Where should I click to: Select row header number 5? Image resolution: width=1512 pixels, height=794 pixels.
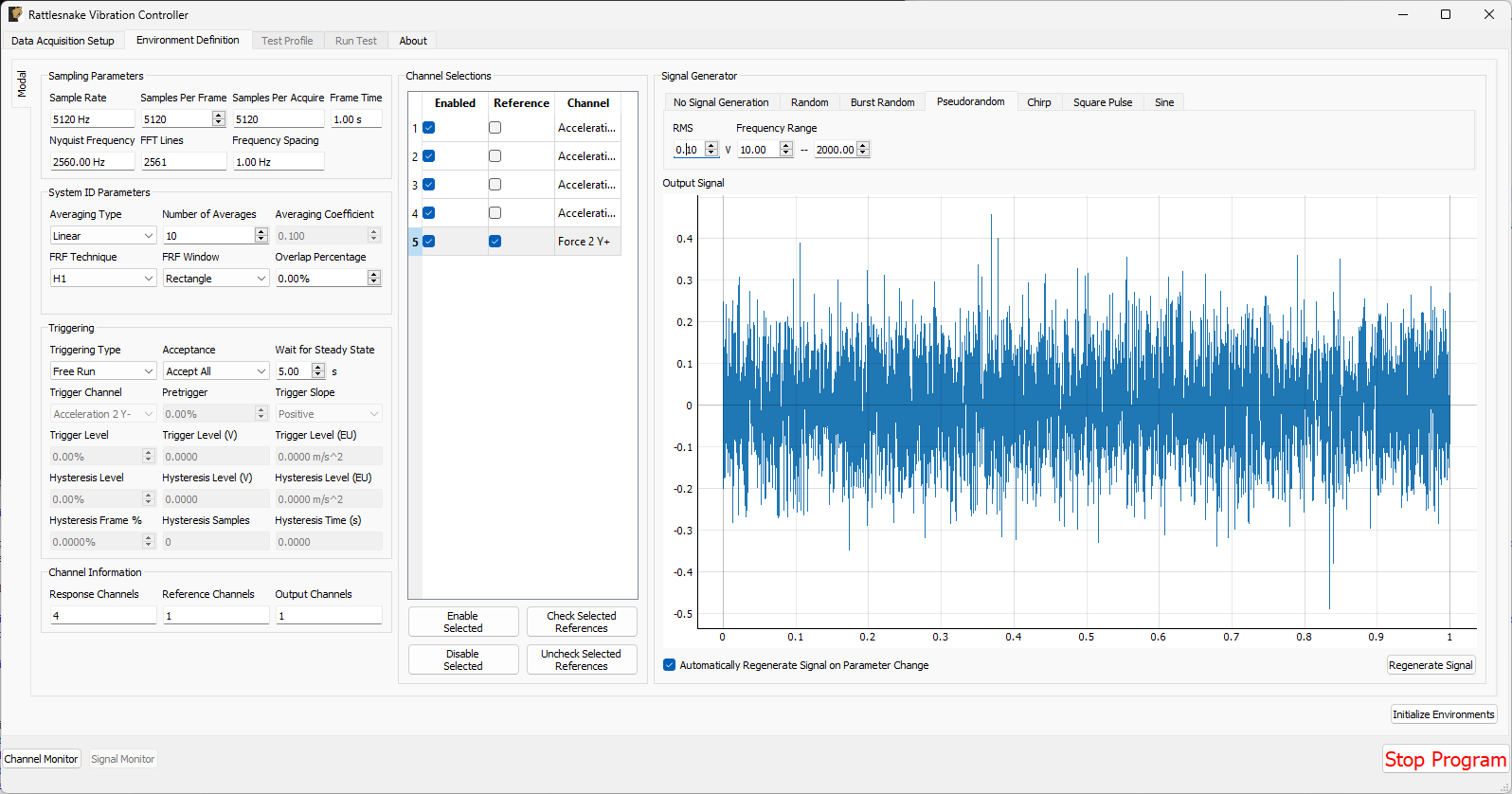(415, 242)
